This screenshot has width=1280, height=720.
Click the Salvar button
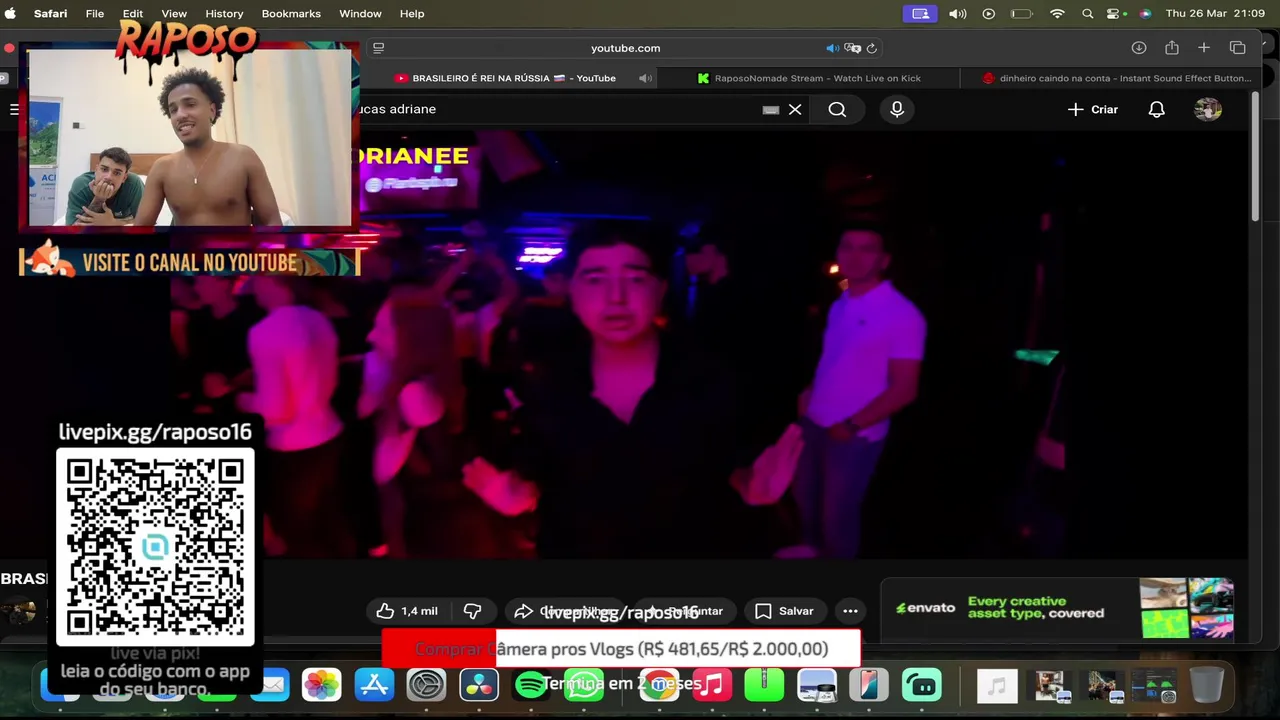point(785,611)
